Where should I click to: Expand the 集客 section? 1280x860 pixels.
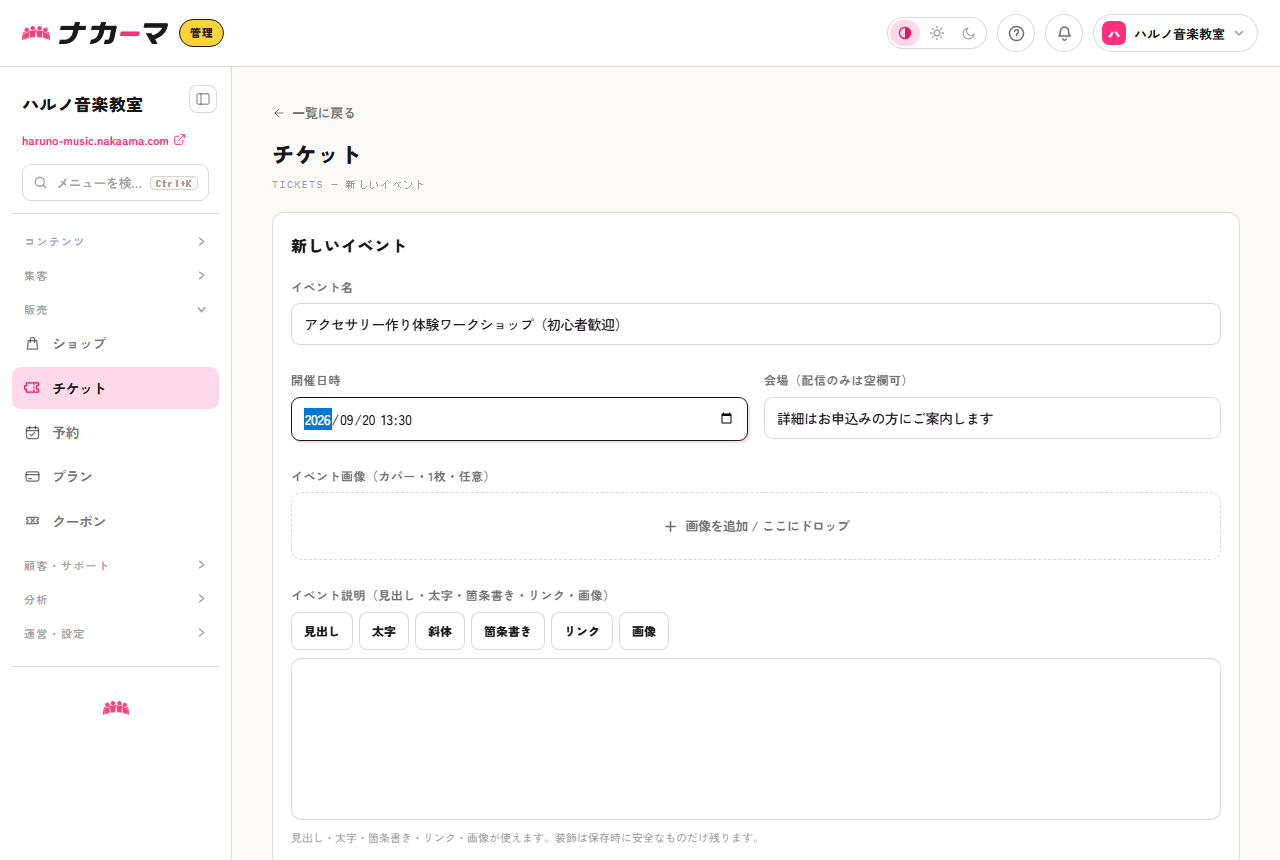pyautogui.click(x=115, y=276)
